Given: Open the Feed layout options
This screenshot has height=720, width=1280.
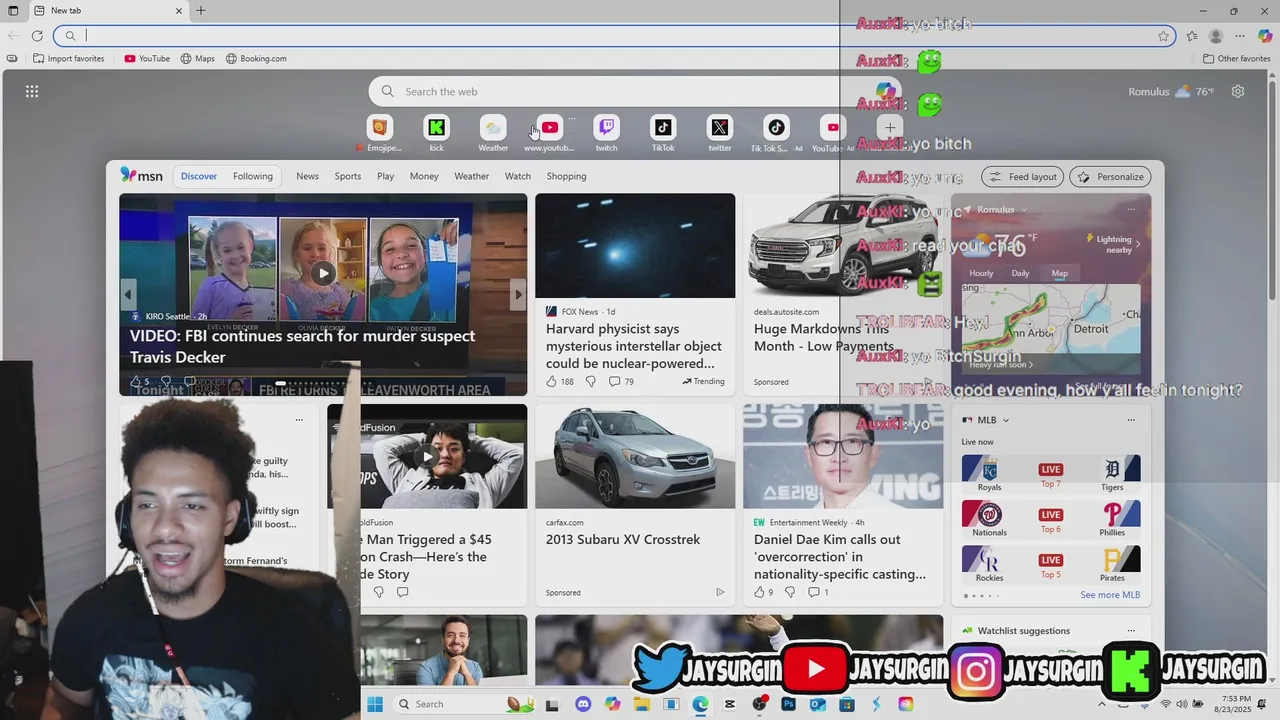Looking at the screenshot, I should coord(1022,177).
